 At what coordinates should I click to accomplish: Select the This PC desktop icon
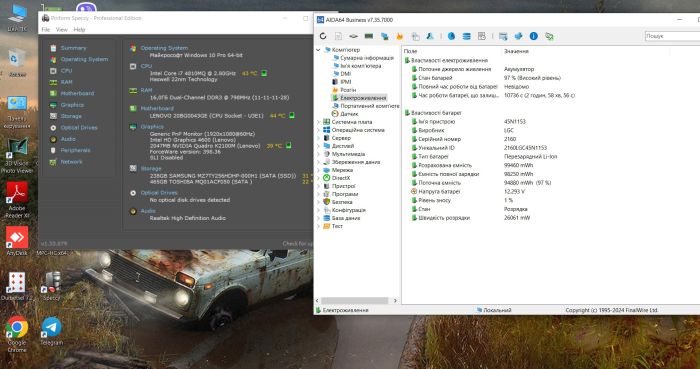17,18
